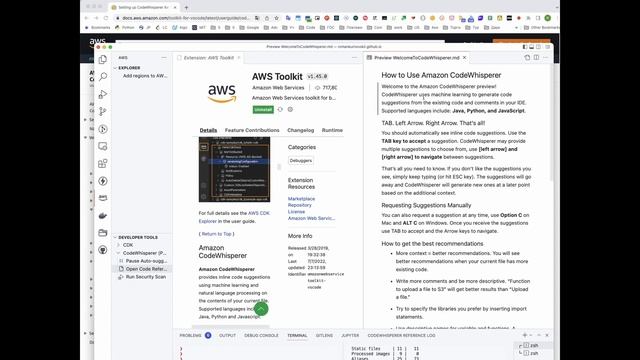Open more actions menu in preview editor group
Image resolution: width=640 pixels, height=360 pixels.
(546, 58)
